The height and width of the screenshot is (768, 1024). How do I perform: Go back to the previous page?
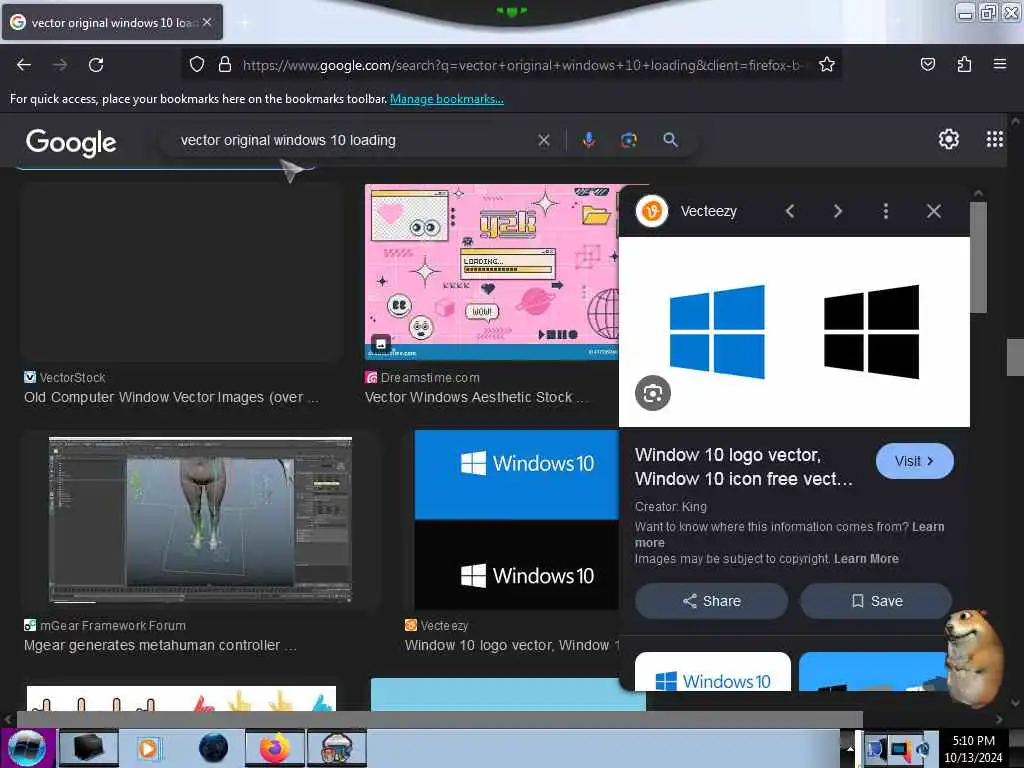(24, 65)
